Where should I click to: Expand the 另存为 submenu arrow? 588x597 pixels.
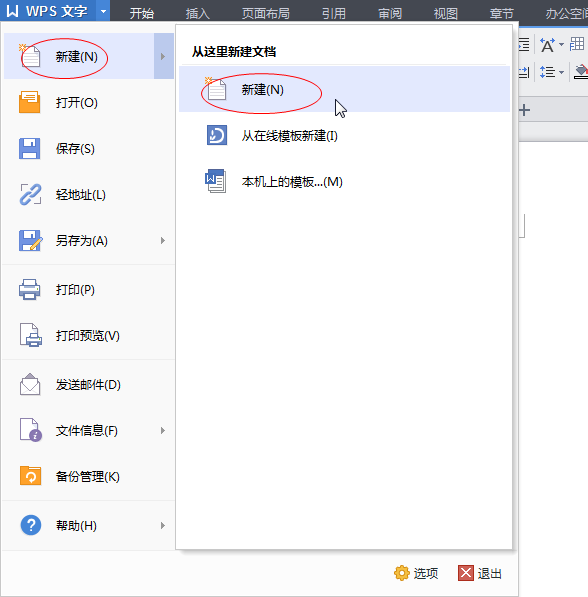(163, 241)
